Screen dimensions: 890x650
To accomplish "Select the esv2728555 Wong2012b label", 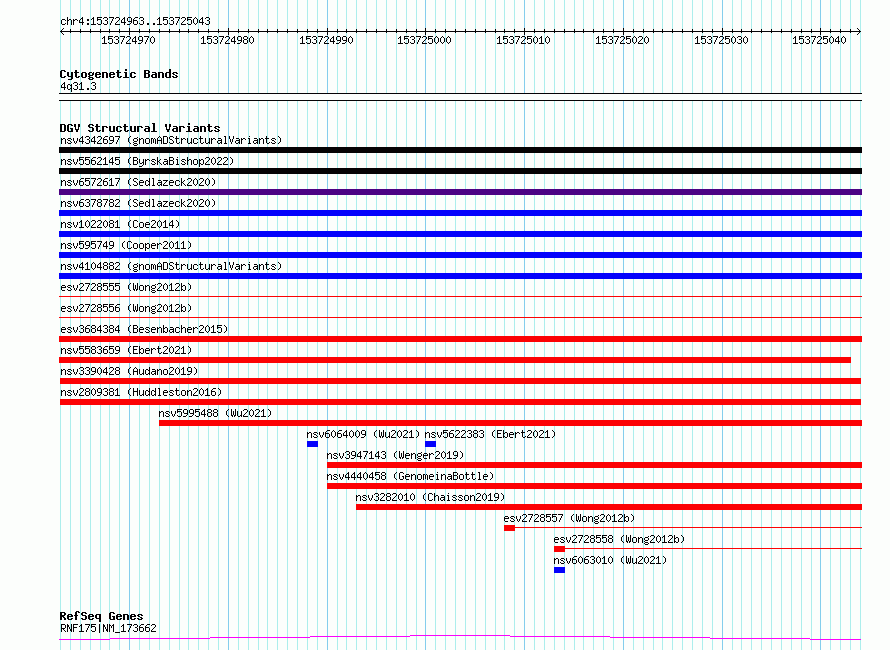I will [126, 287].
